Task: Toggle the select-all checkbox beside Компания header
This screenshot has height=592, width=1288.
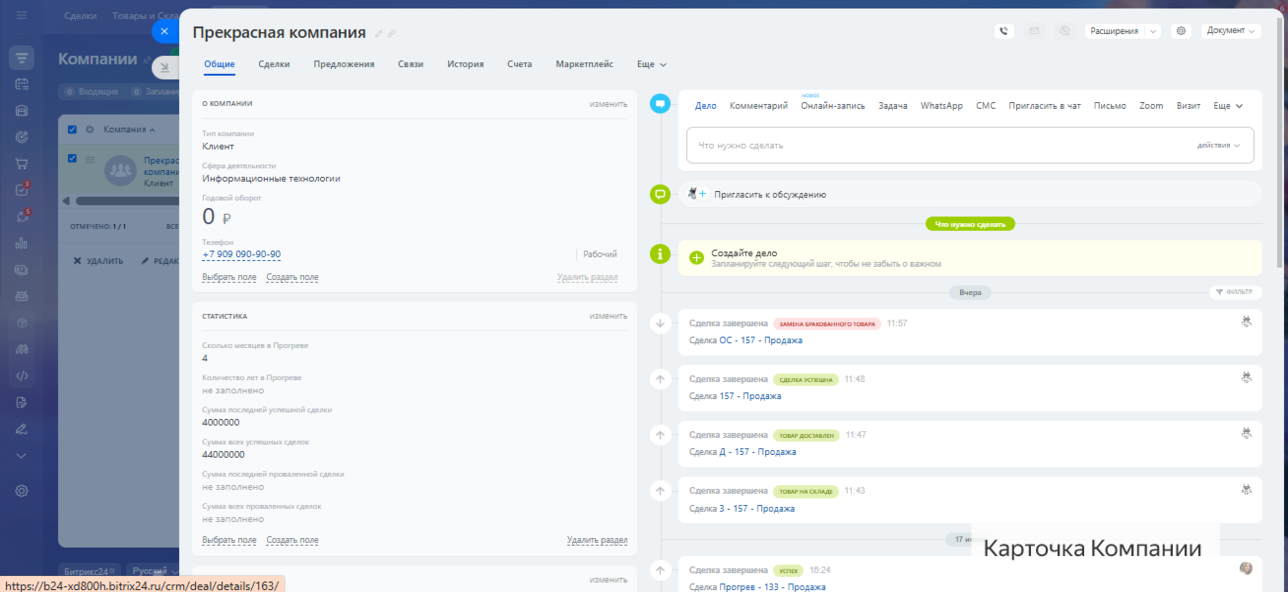Action: [72, 129]
